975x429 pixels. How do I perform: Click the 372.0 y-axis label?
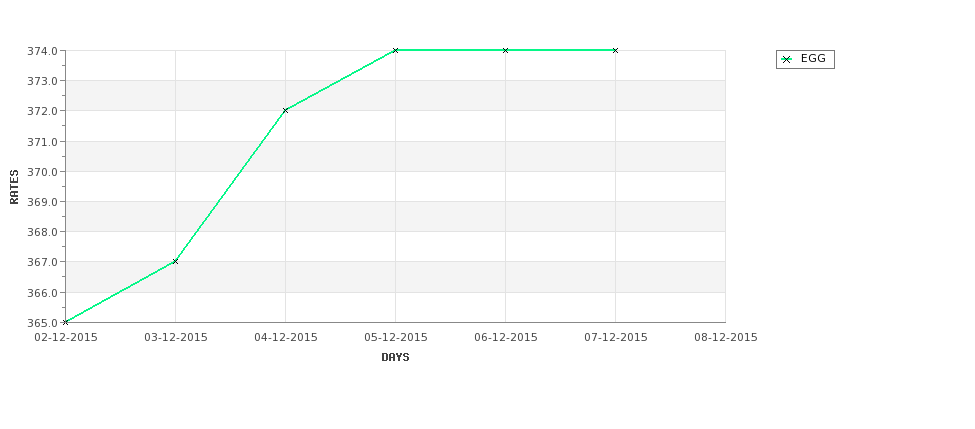click(42, 111)
